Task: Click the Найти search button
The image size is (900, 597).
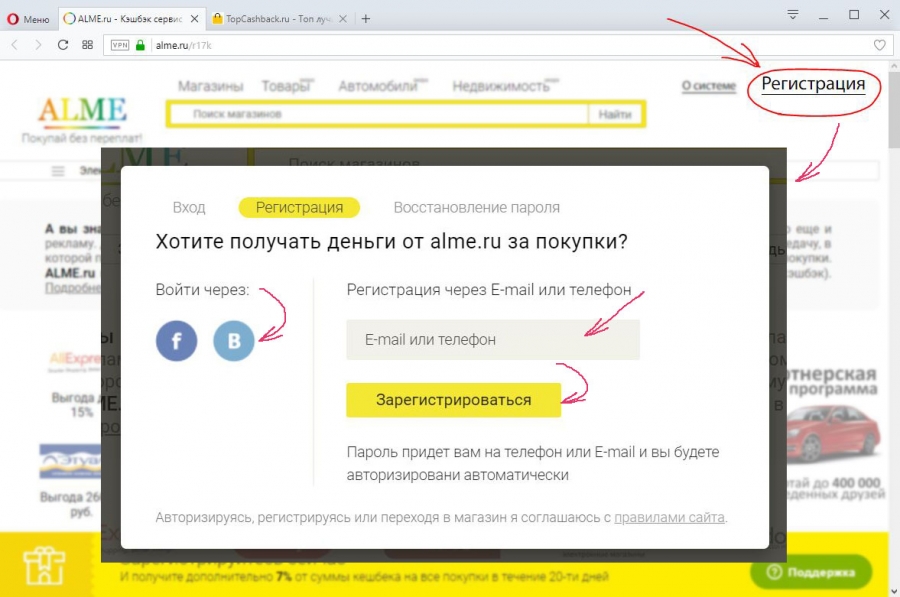Action: 615,114
